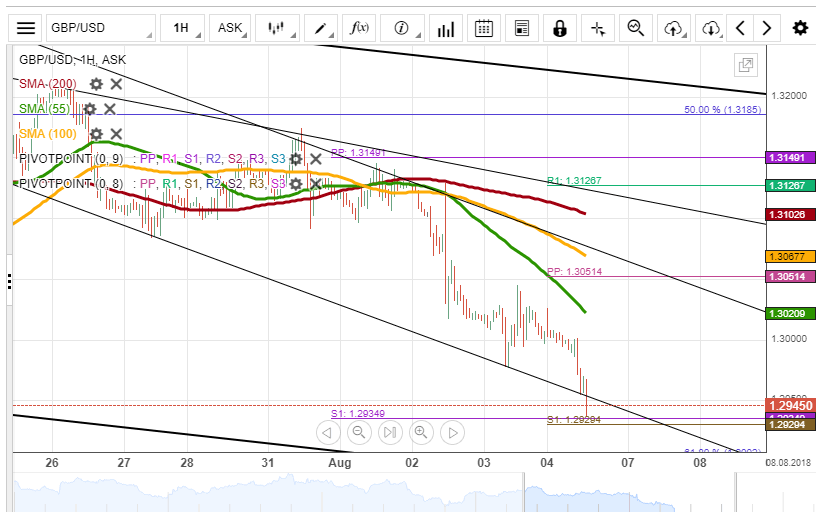This screenshot has height=519, width=828.
Task: Click the PP: 1.30514 line label
Action: click(575, 271)
